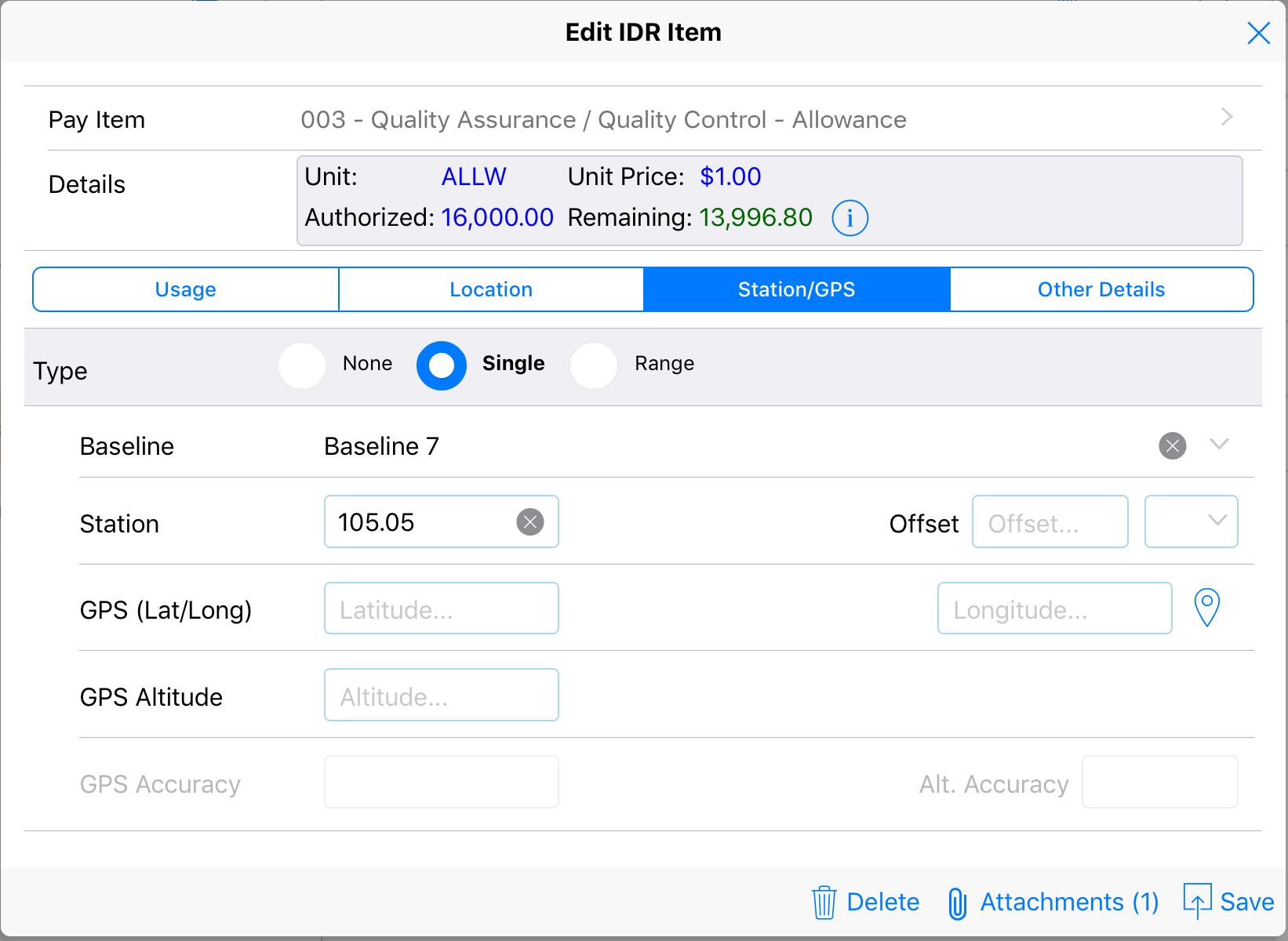Click the Longitude input field
The height and width of the screenshot is (941, 1288).
[x=1054, y=609]
